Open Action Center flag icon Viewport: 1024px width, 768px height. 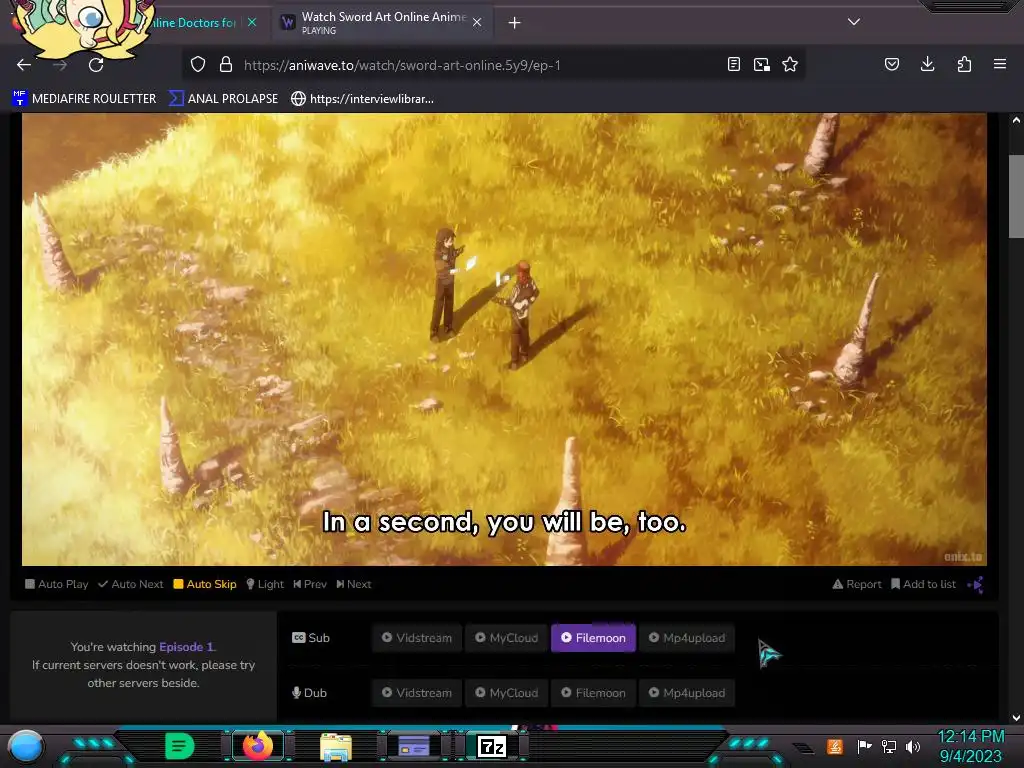tap(864, 746)
